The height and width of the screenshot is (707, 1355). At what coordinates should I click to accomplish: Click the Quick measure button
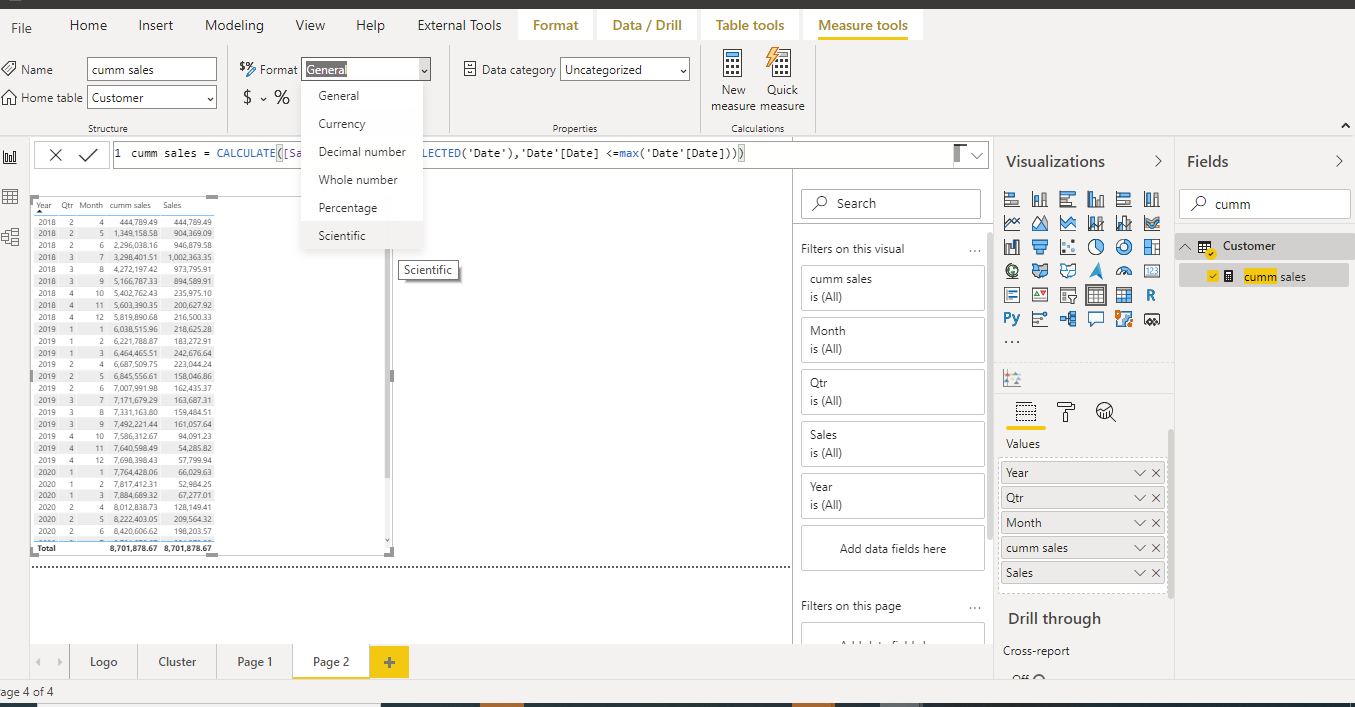[x=782, y=80]
